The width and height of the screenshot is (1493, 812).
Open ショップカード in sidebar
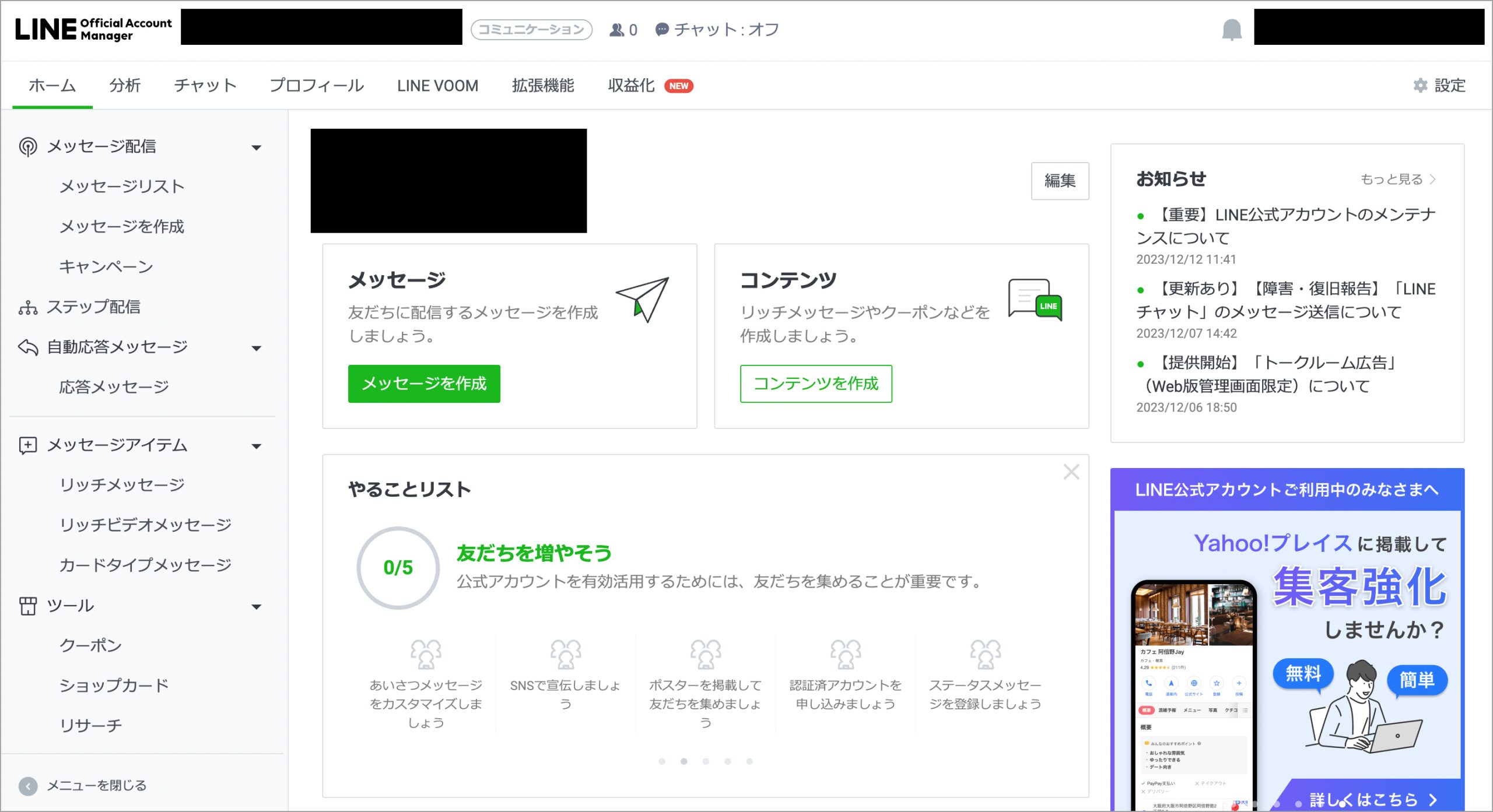coord(114,686)
